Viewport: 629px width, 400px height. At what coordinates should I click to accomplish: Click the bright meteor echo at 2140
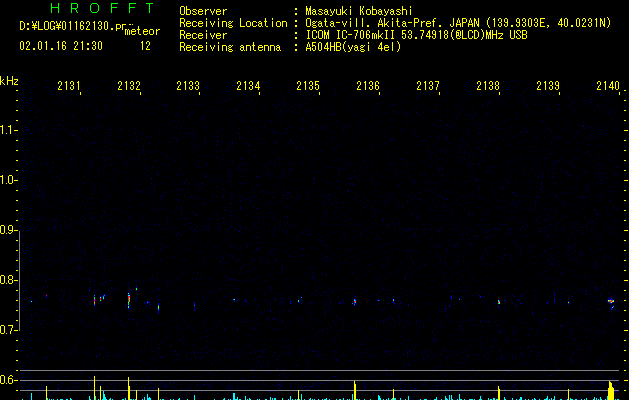click(x=611, y=302)
